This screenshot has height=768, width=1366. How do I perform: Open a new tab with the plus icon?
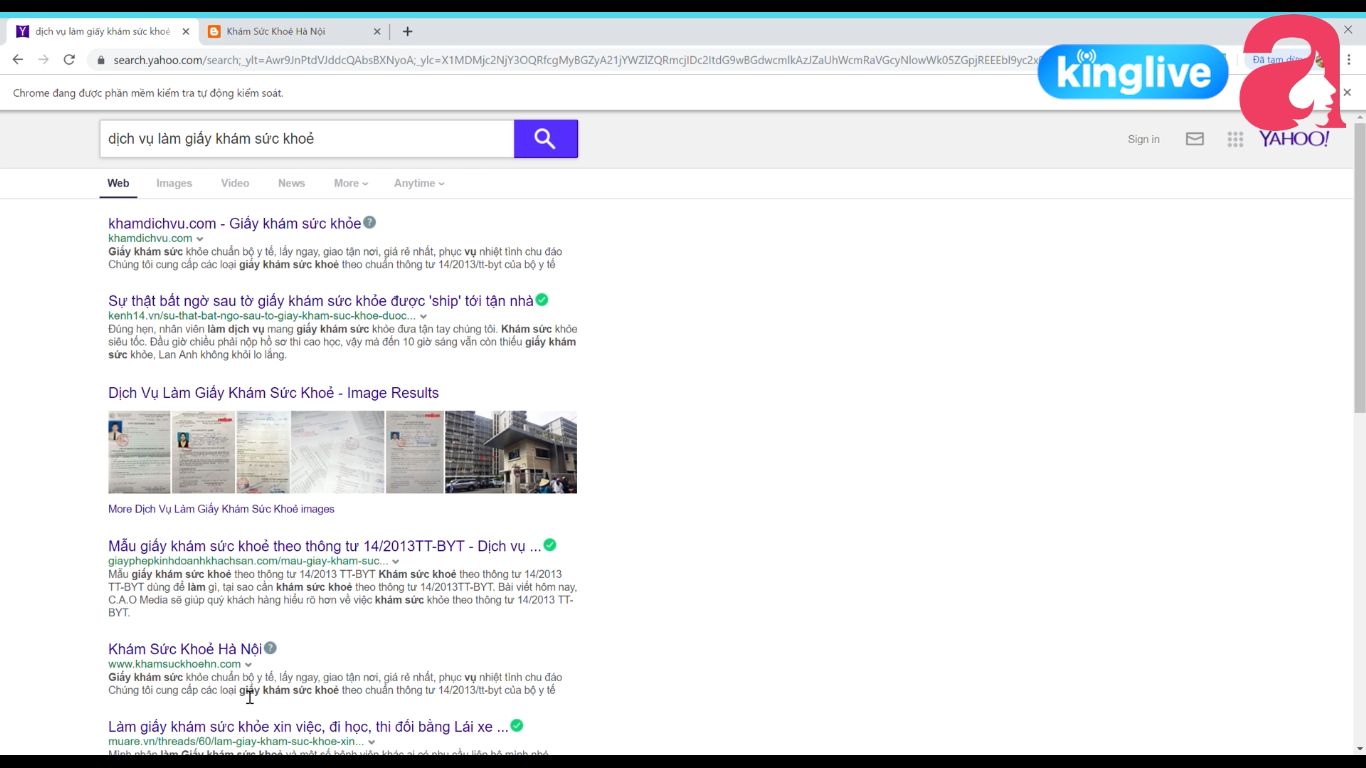[407, 31]
